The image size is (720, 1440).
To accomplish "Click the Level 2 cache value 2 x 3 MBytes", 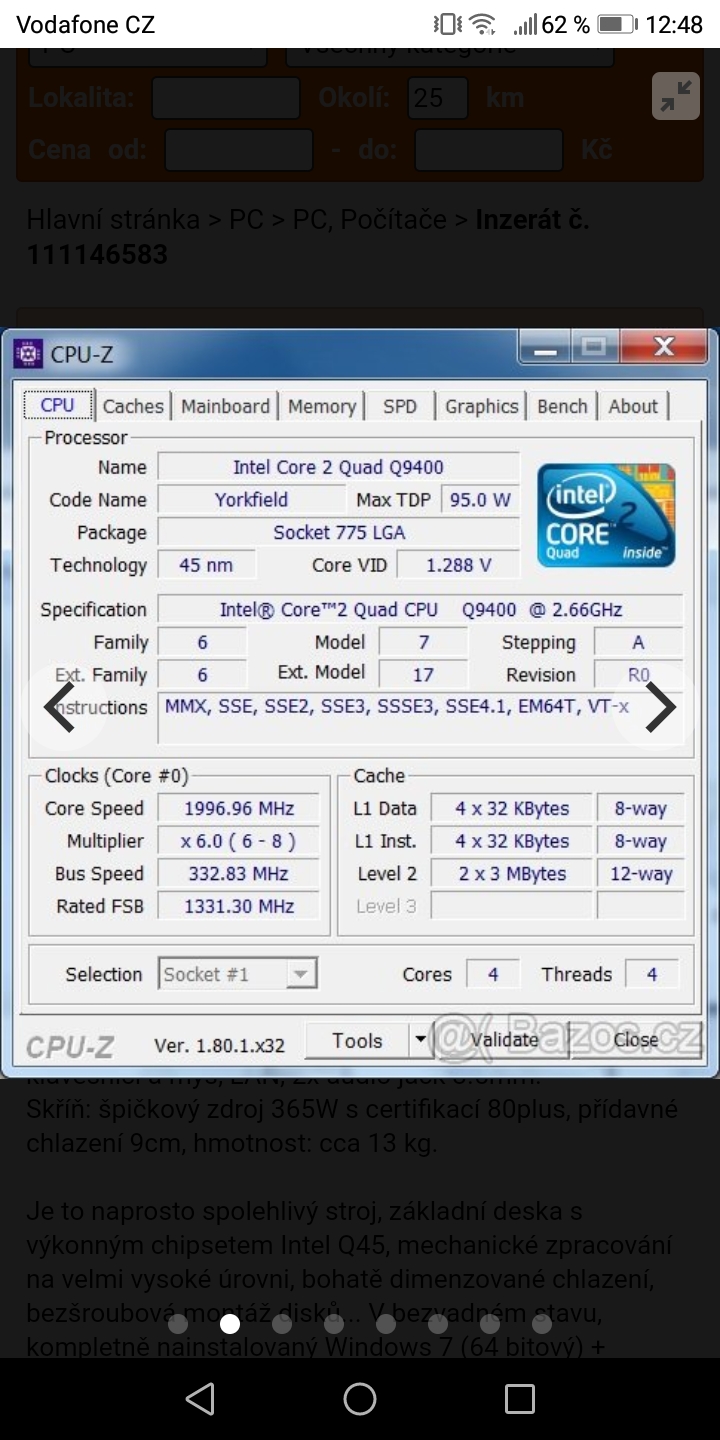I will 512,873.
